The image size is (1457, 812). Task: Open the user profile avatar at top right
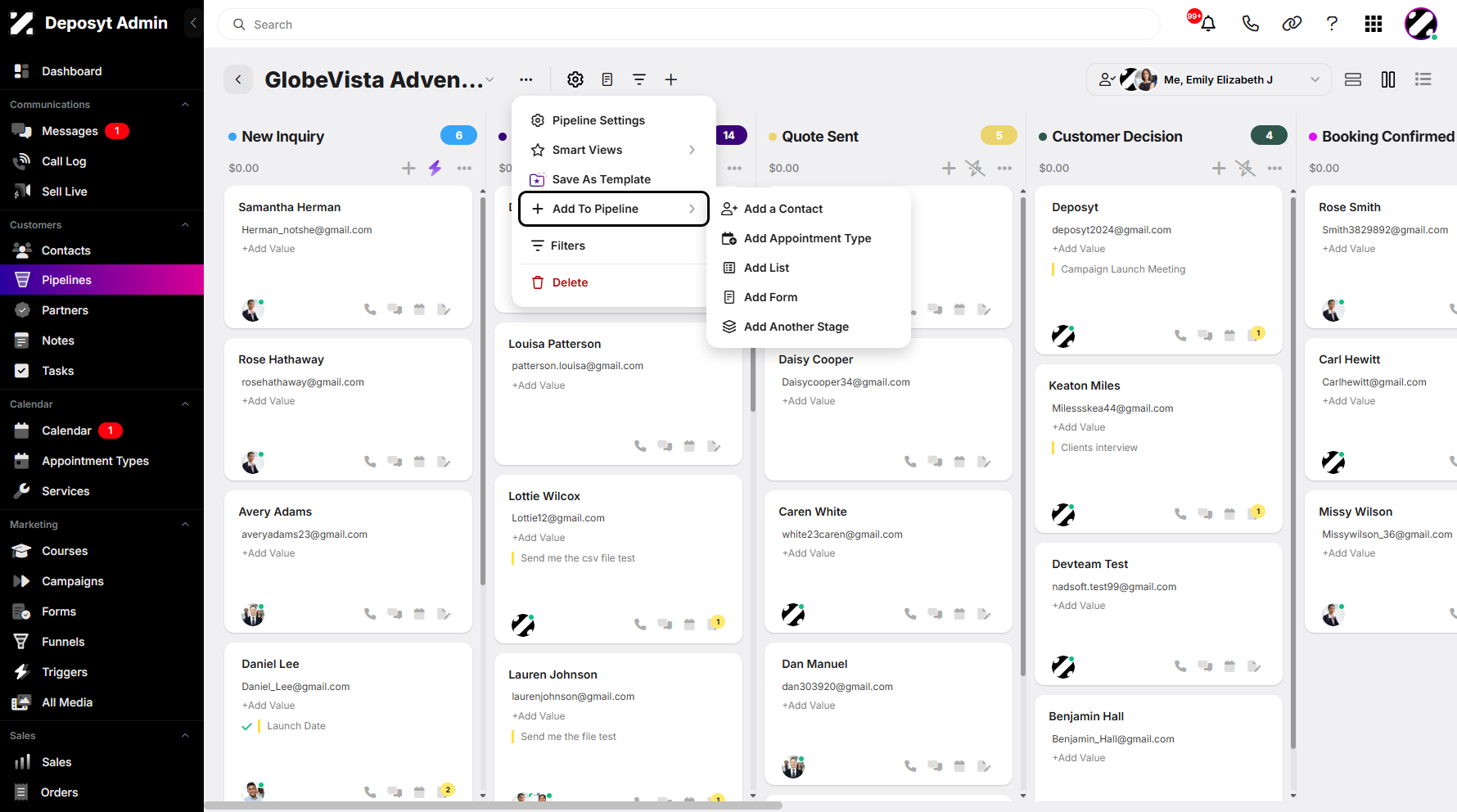1421,24
